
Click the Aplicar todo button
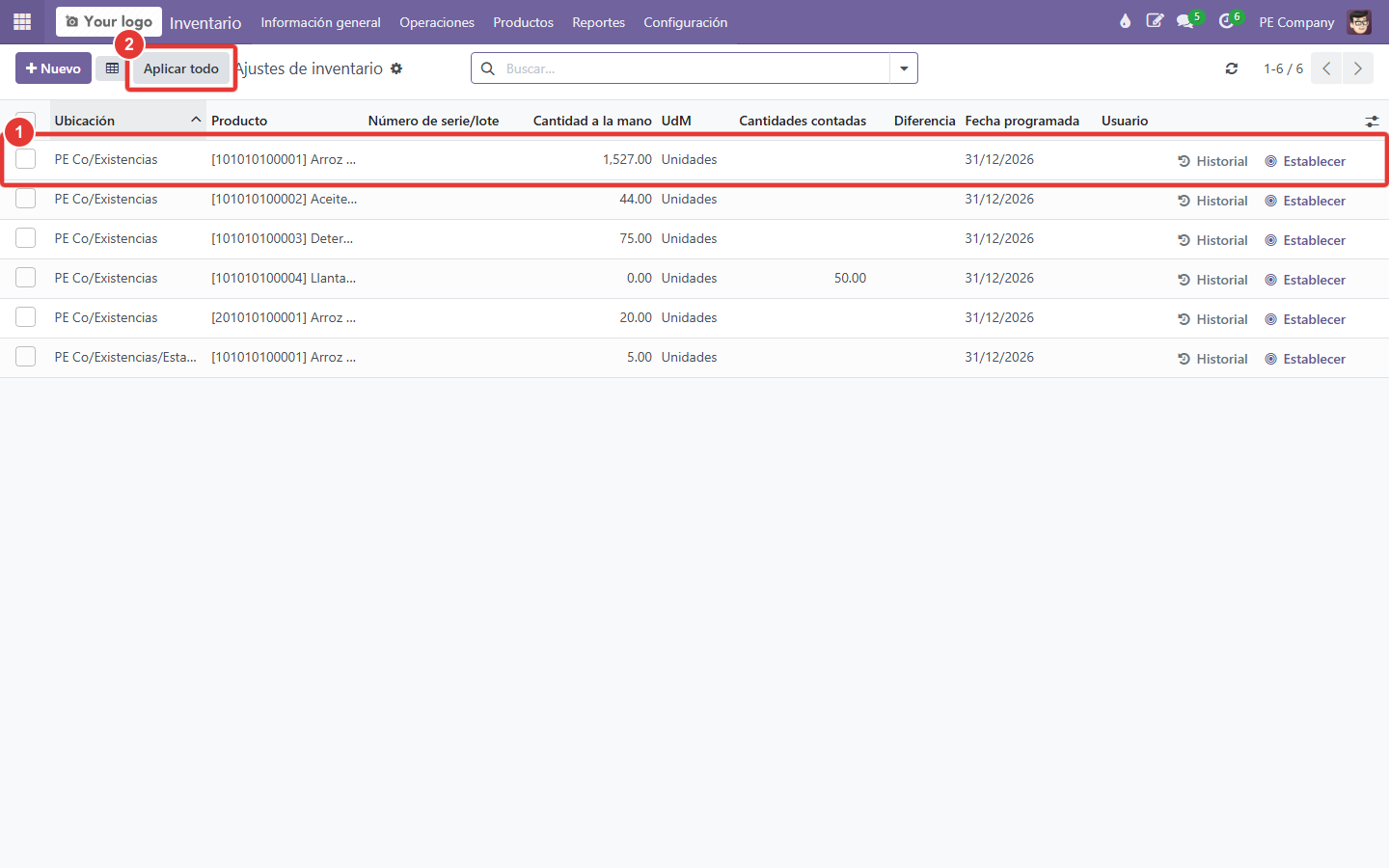181,68
